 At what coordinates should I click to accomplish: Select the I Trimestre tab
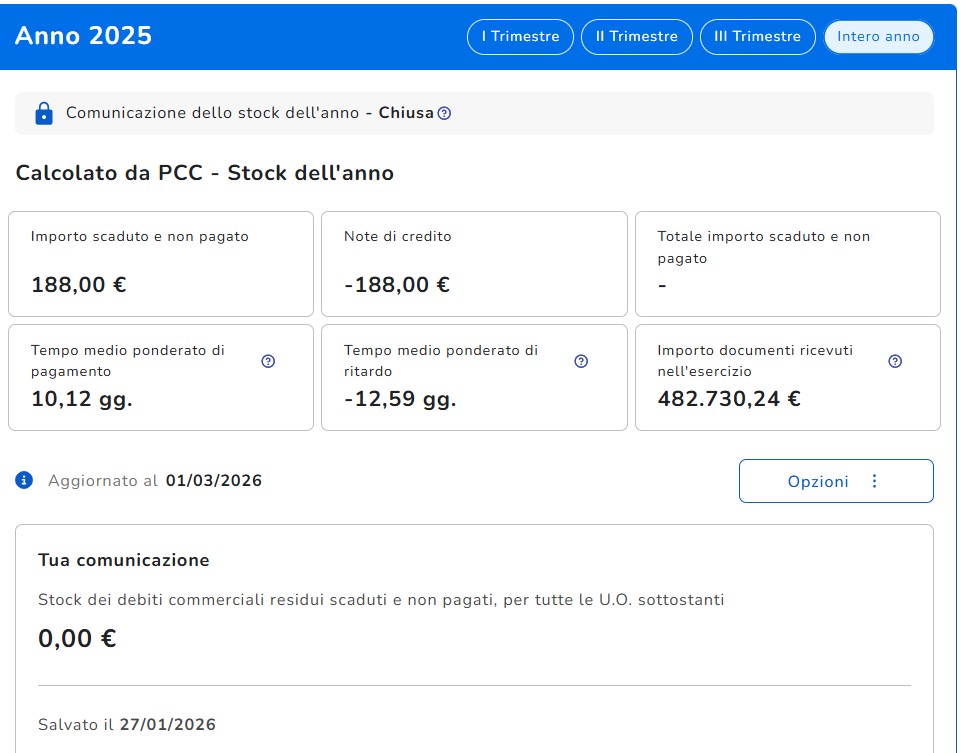coord(520,37)
